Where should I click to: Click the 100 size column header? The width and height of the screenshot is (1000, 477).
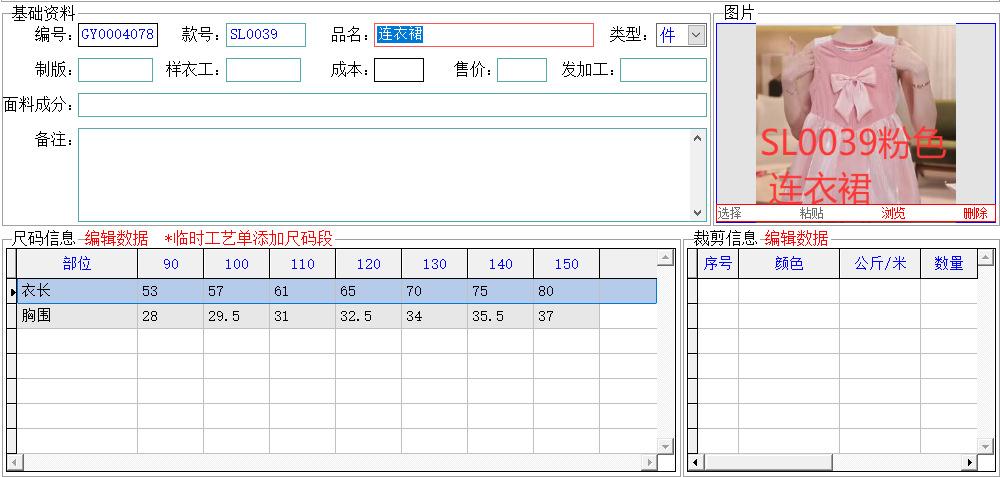click(x=237, y=264)
